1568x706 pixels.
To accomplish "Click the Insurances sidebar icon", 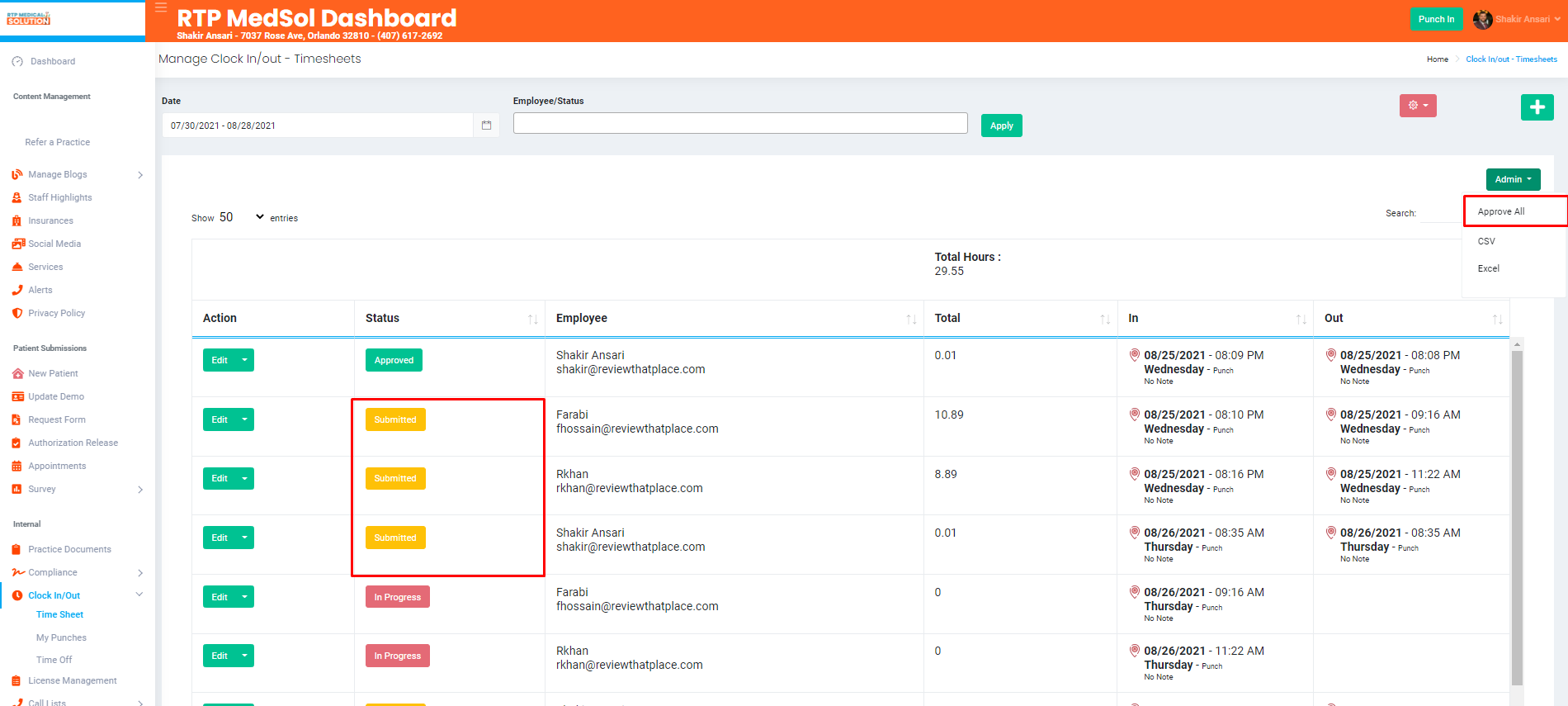I will point(17,220).
